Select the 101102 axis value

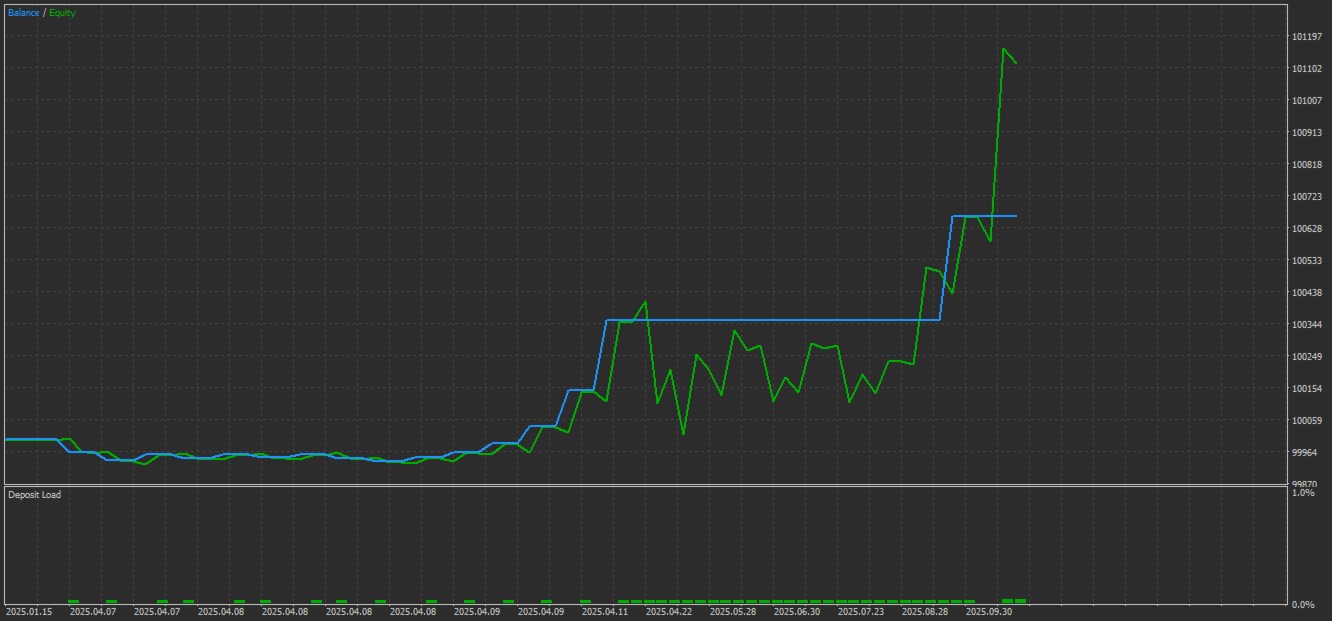[x=1307, y=69]
